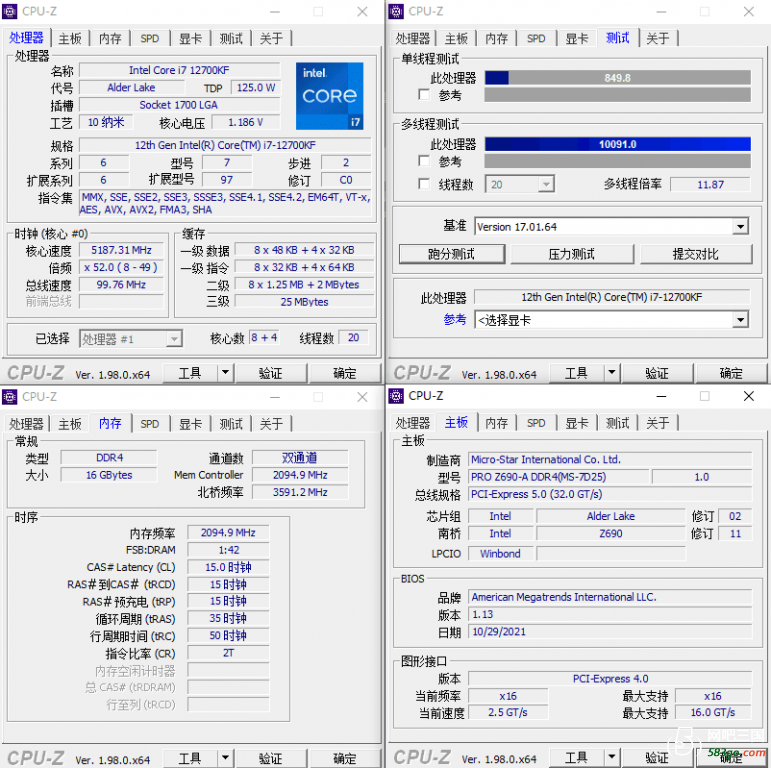Expand the 工具 arrow in the processor window
This screenshot has height=768, width=771.
point(225,373)
